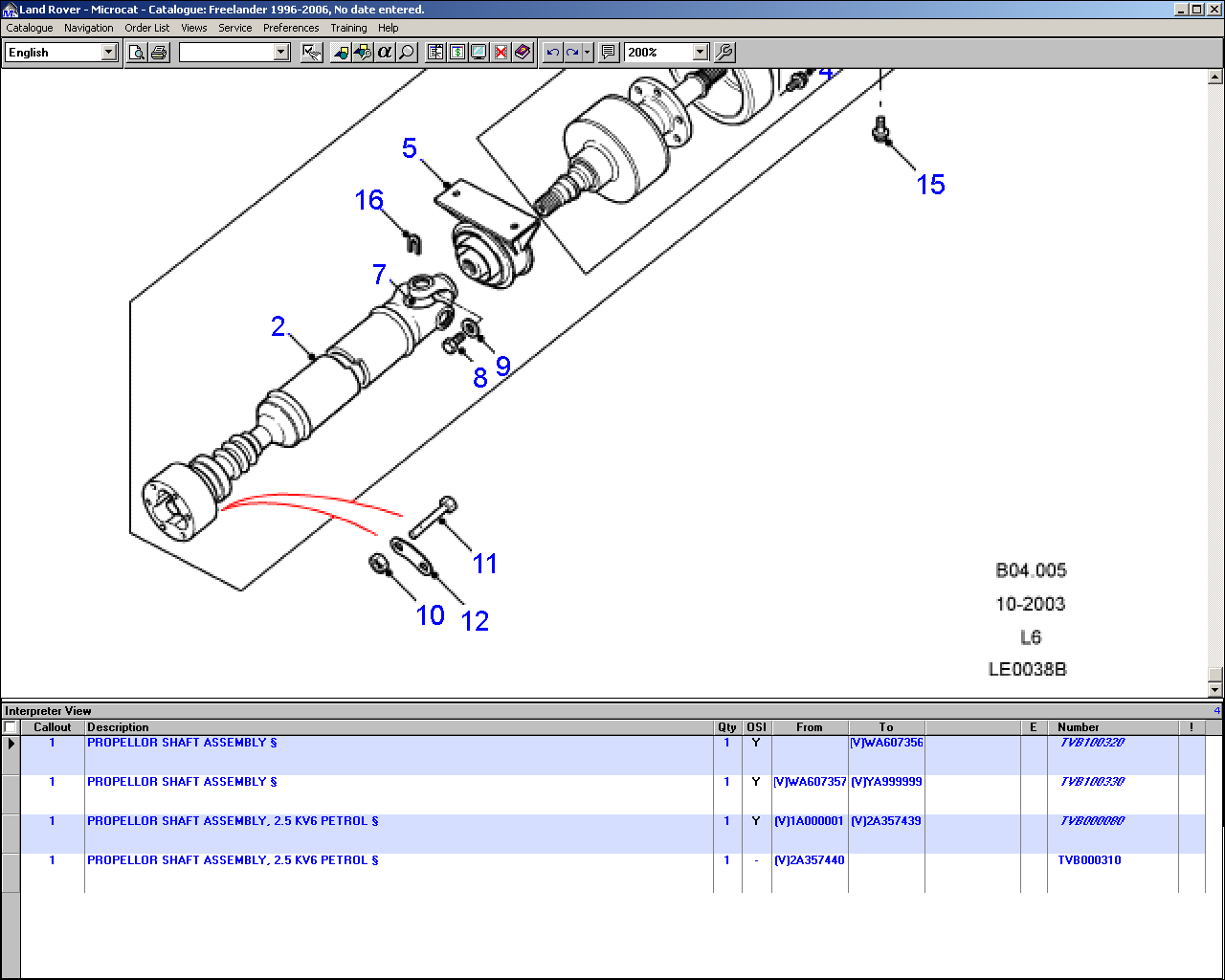The height and width of the screenshot is (980, 1225).
Task: Expand the 200% zoom level dropdown
Action: 701,53
